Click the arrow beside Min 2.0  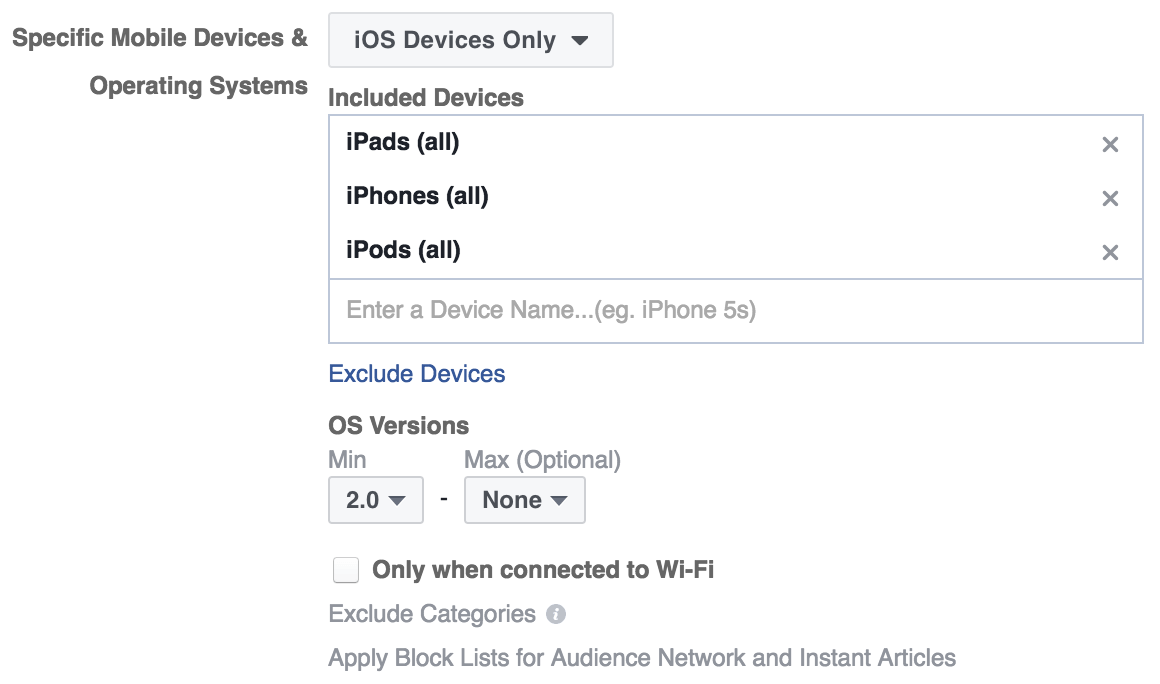[x=397, y=501]
